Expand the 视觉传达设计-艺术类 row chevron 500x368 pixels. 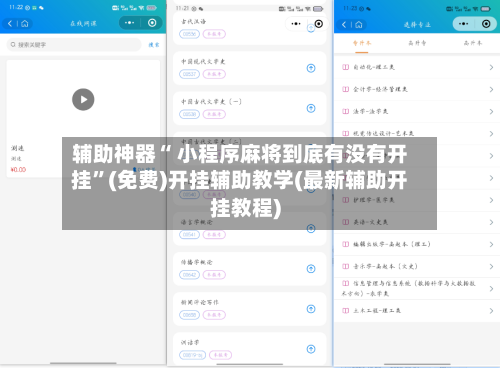pos(491,134)
